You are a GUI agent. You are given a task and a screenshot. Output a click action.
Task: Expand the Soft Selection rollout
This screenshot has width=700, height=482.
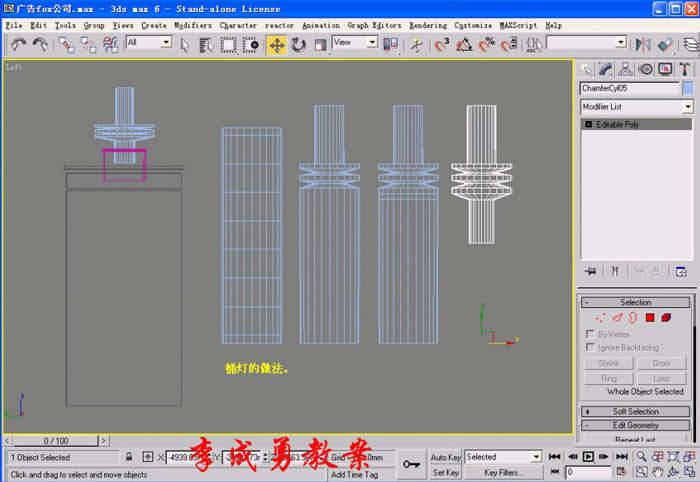tap(636, 411)
